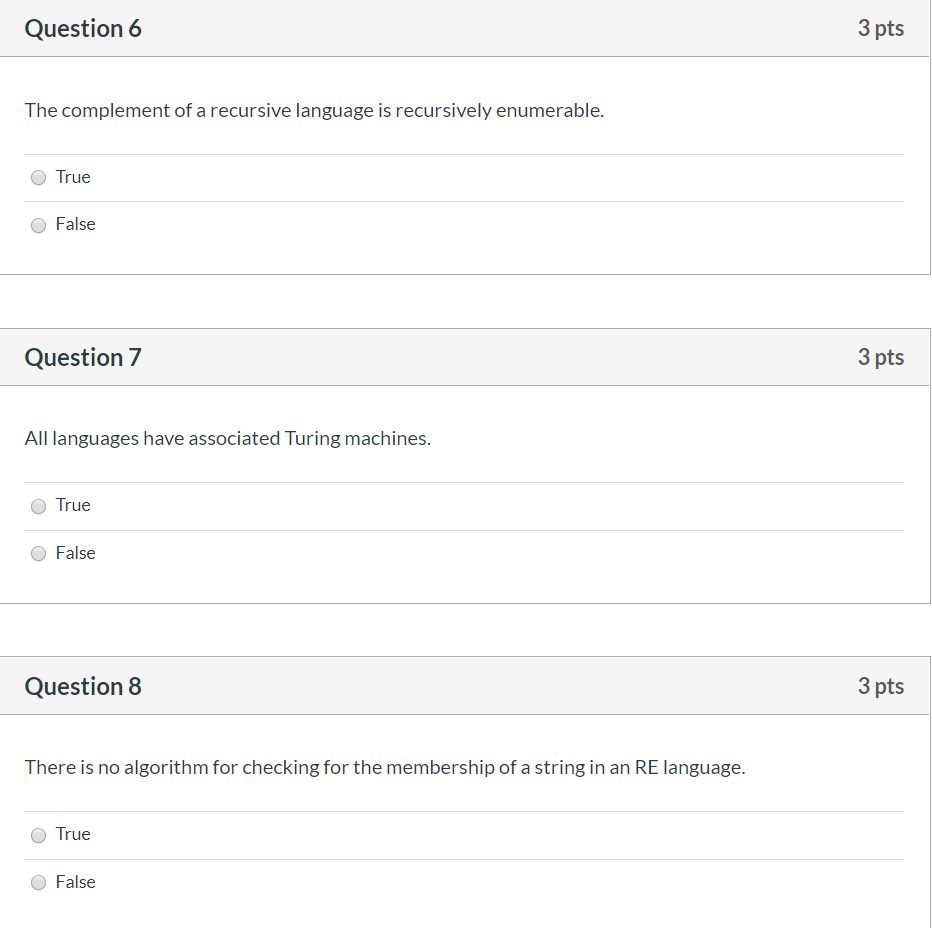The width and height of the screenshot is (932, 928).
Task: Select False for Question 6
Action: point(38,224)
